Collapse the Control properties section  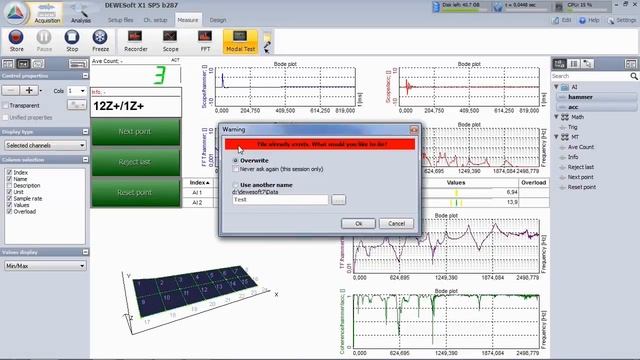click(x=85, y=76)
